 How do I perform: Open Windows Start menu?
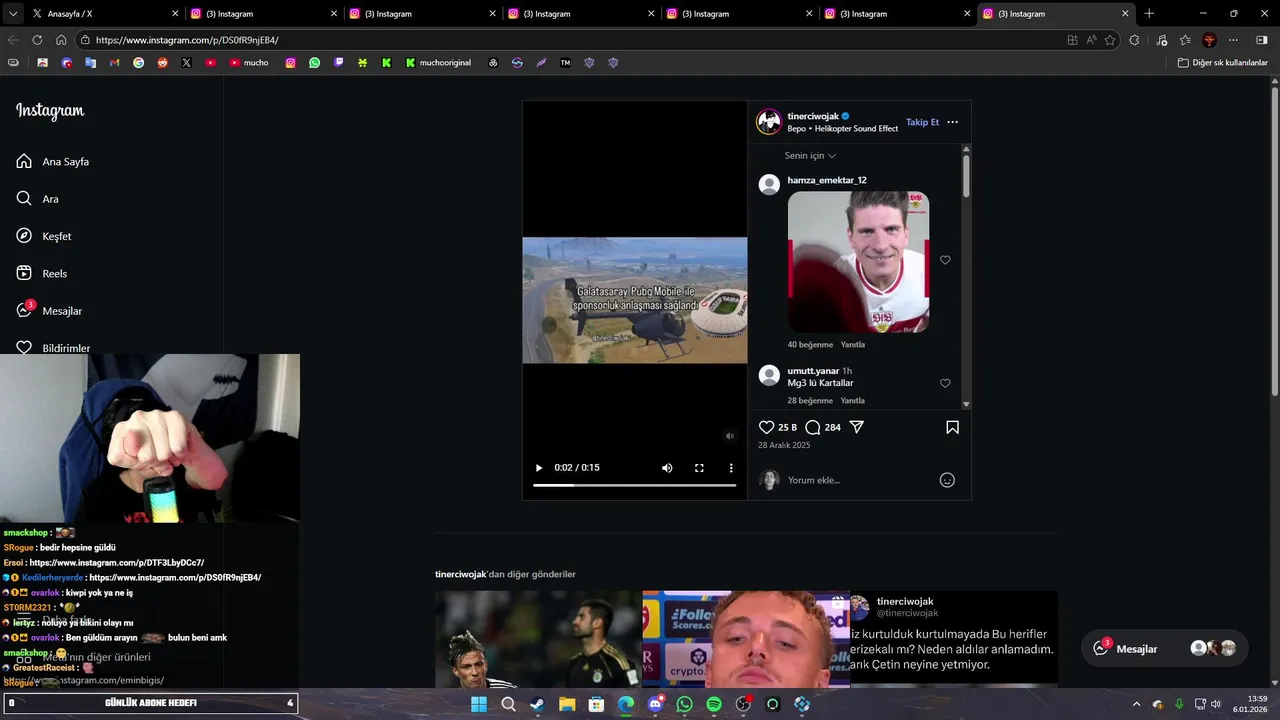click(479, 704)
